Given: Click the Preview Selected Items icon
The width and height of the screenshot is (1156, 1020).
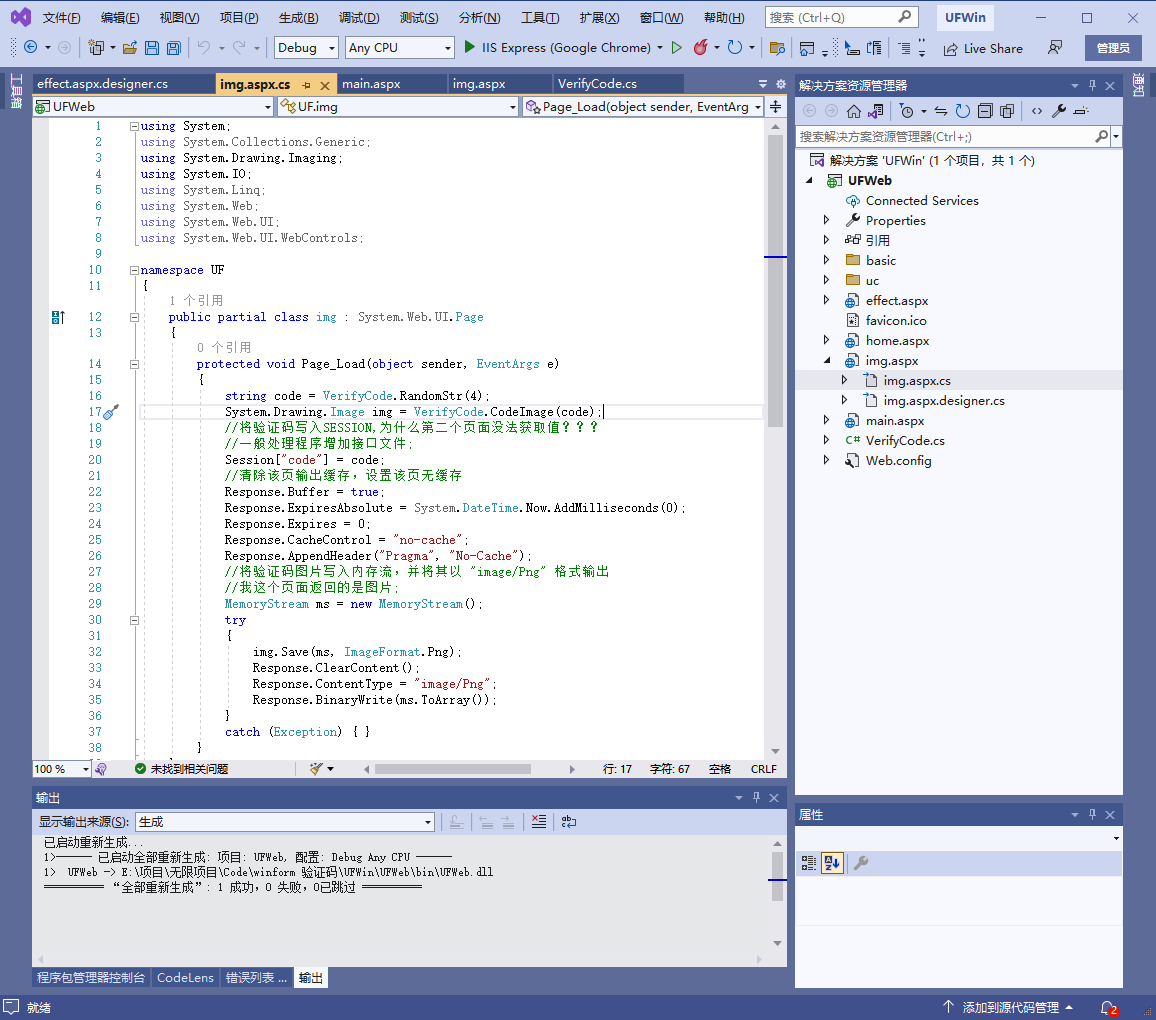Looking at the screenshot, I should [1081, 111].
